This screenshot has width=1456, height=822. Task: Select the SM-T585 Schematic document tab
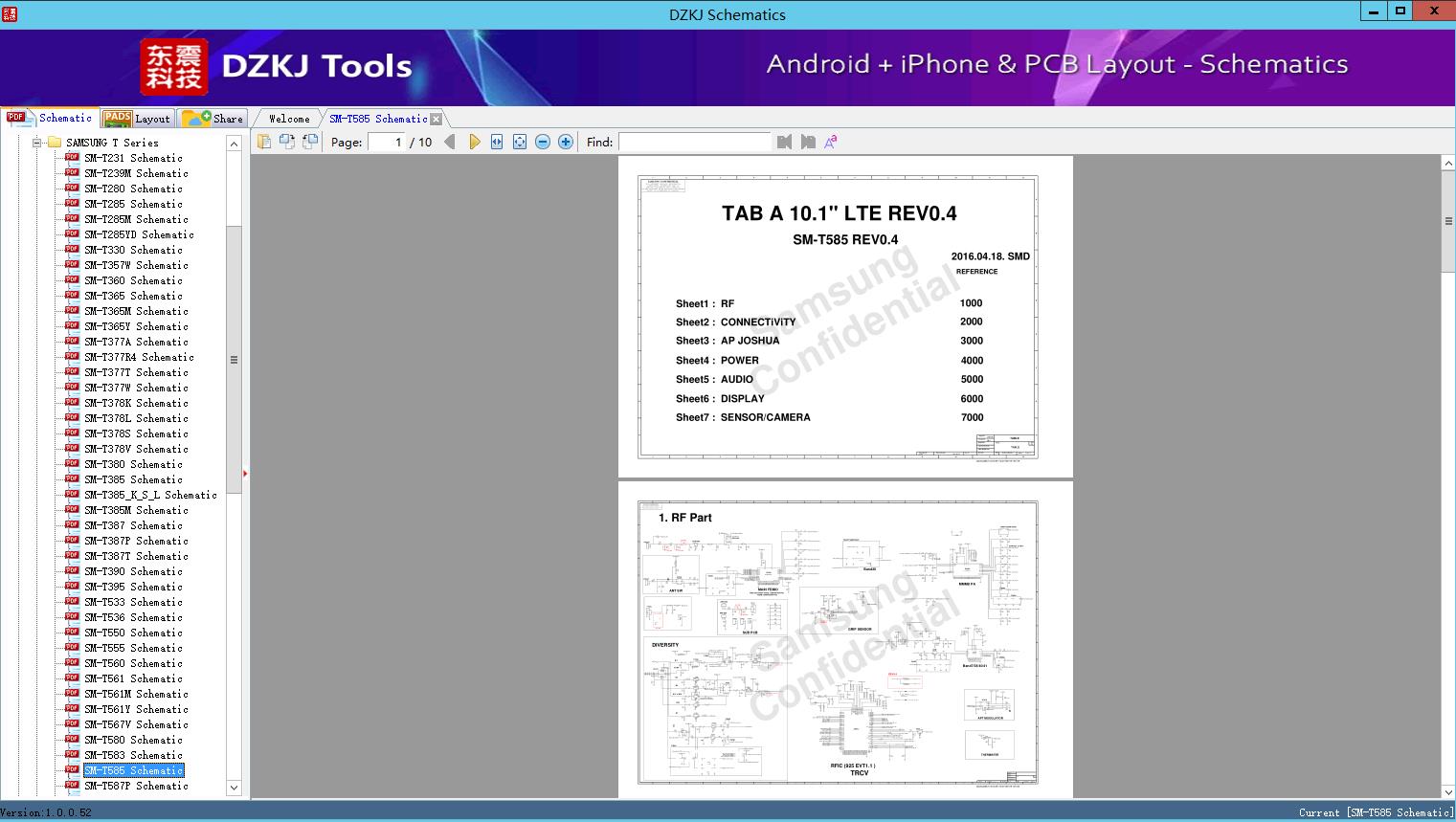[378, 119]
